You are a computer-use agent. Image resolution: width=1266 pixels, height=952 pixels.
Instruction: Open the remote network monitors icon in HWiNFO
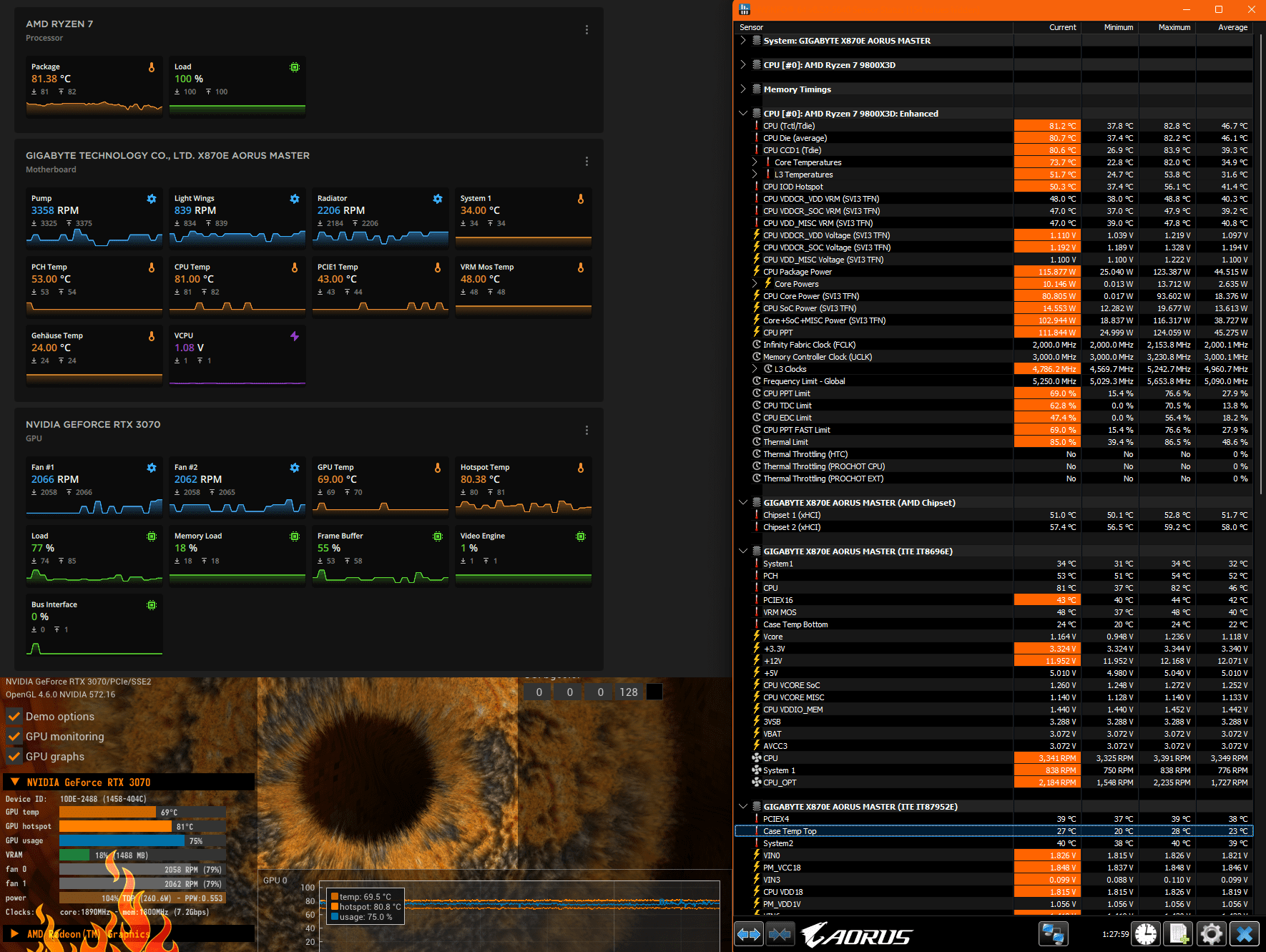click(x=1053, y=934)
